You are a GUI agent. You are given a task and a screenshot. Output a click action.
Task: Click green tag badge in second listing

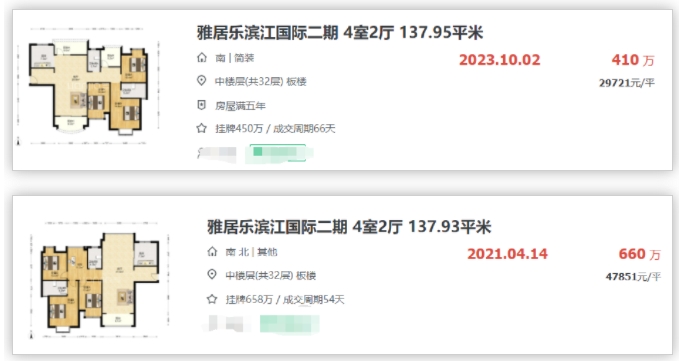pyautogui.click(x=289, y=324)
